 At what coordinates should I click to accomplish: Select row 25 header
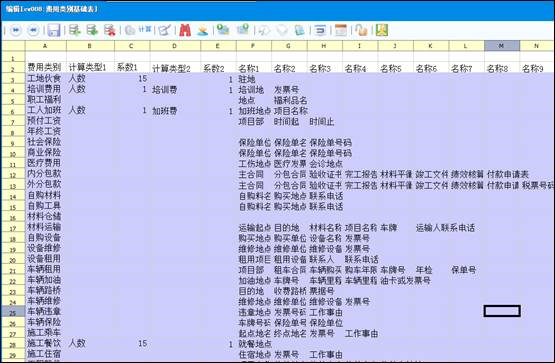coord(13,312)
